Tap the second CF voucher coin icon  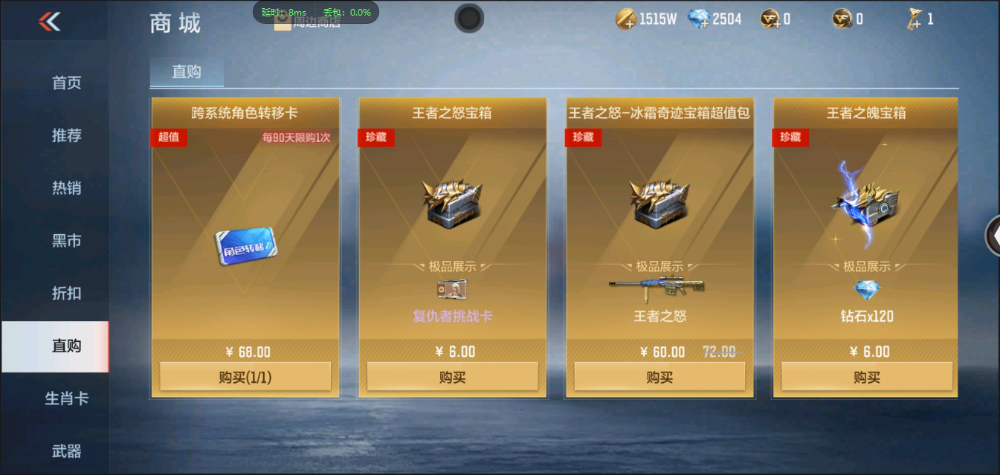point(842,20)
